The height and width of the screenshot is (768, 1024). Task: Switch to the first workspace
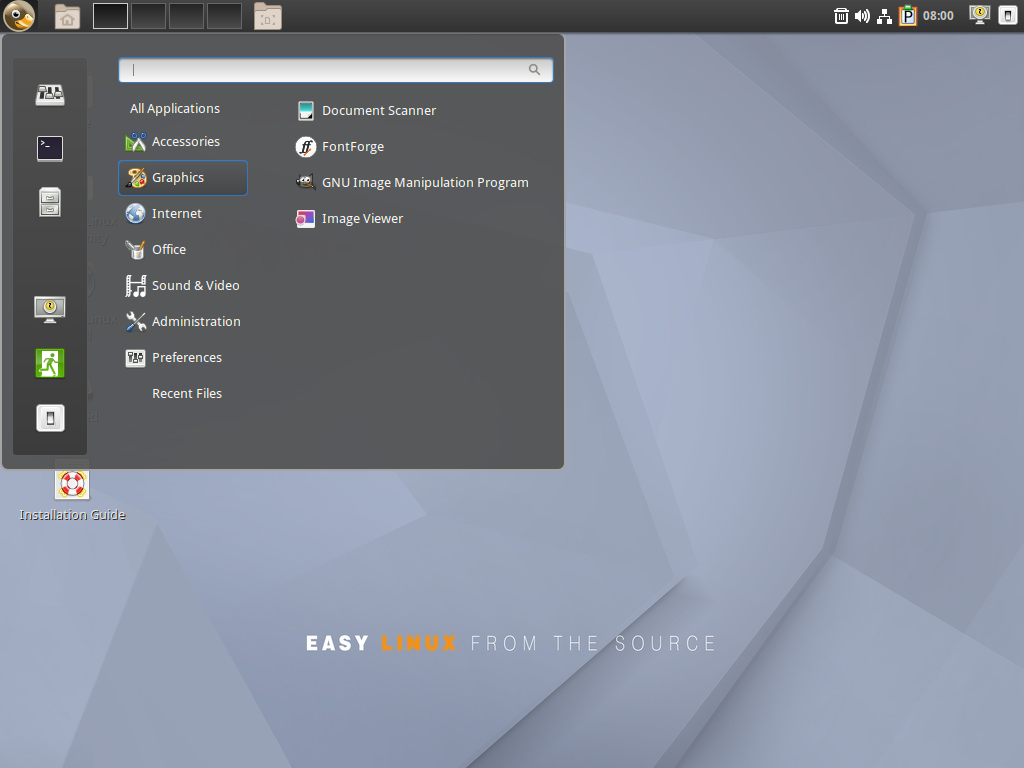[110, 16]
